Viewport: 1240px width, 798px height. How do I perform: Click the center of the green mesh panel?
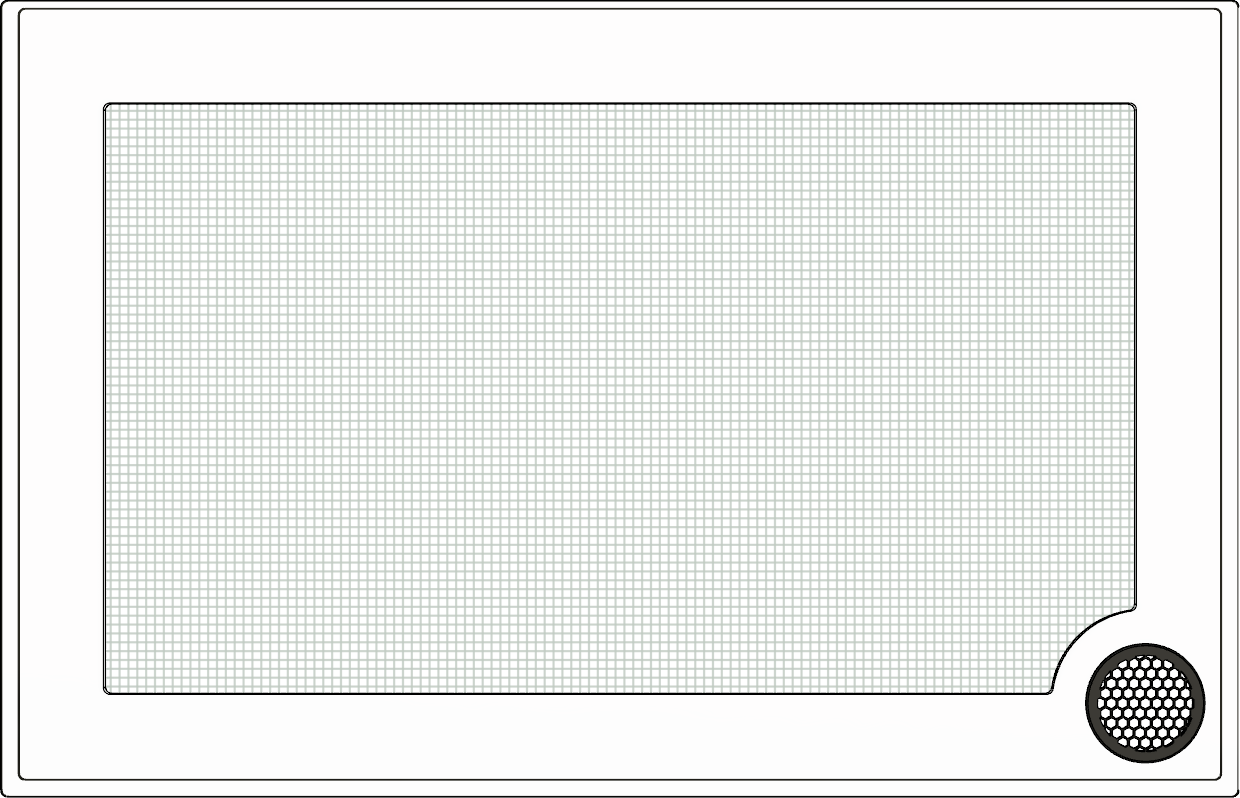pos(620,398)
